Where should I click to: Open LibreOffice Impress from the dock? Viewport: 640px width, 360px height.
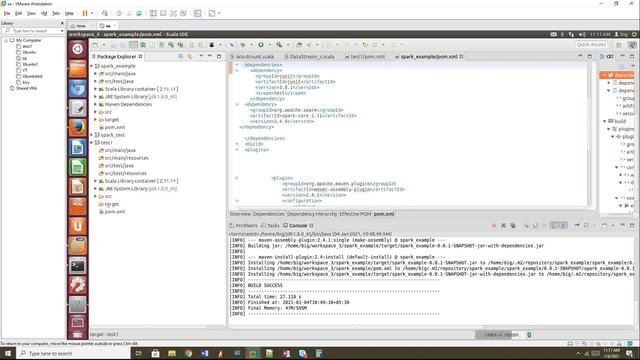pos(78,187)
